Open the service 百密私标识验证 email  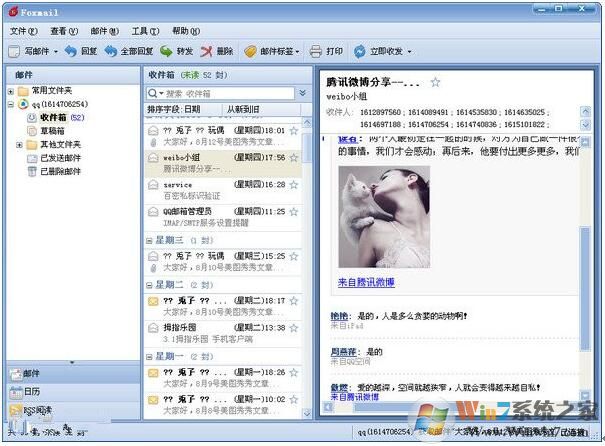223,191
